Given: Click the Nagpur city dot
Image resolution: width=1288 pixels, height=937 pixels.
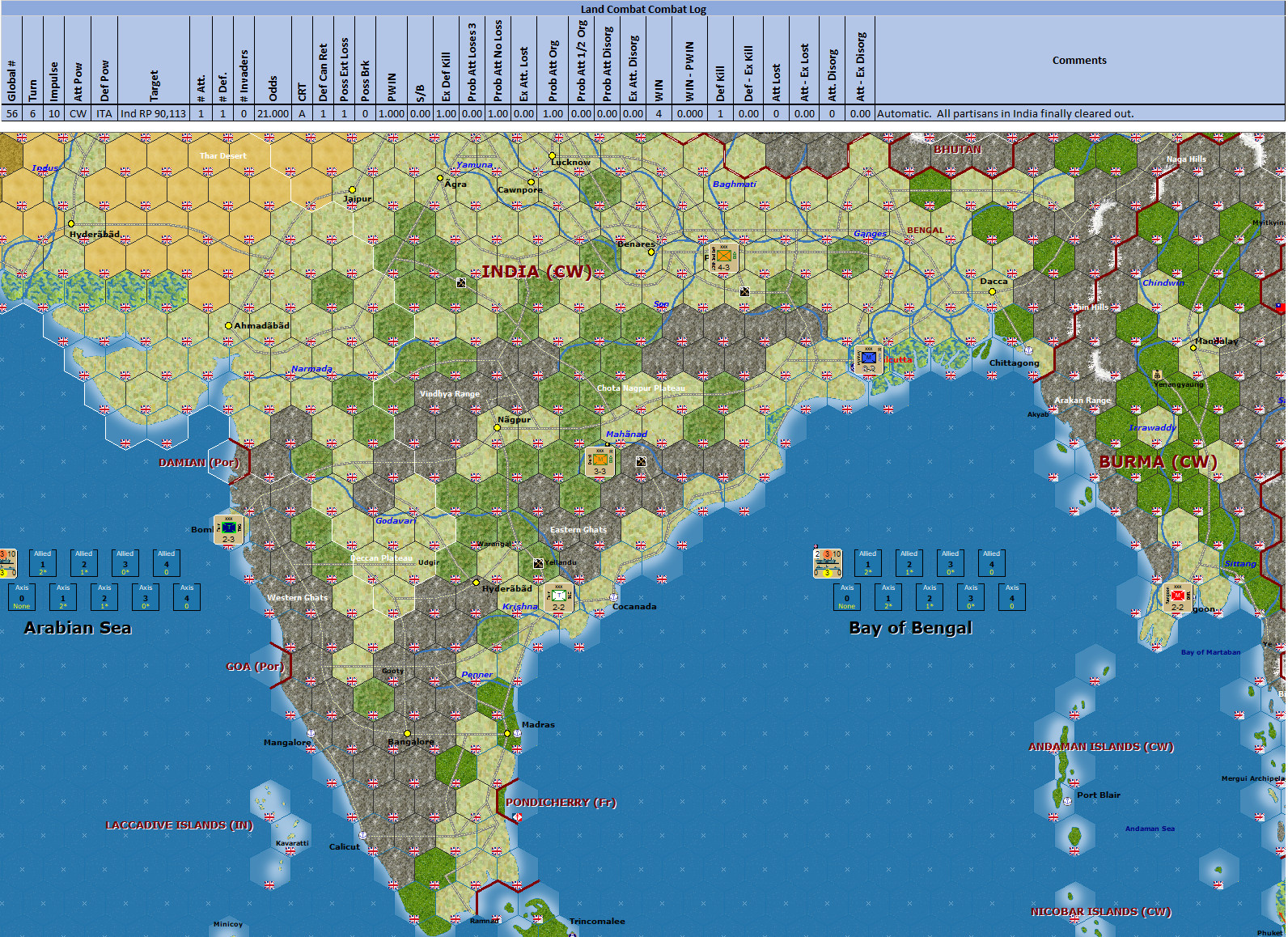Looking at the screenshot, I should click(498, 427).
